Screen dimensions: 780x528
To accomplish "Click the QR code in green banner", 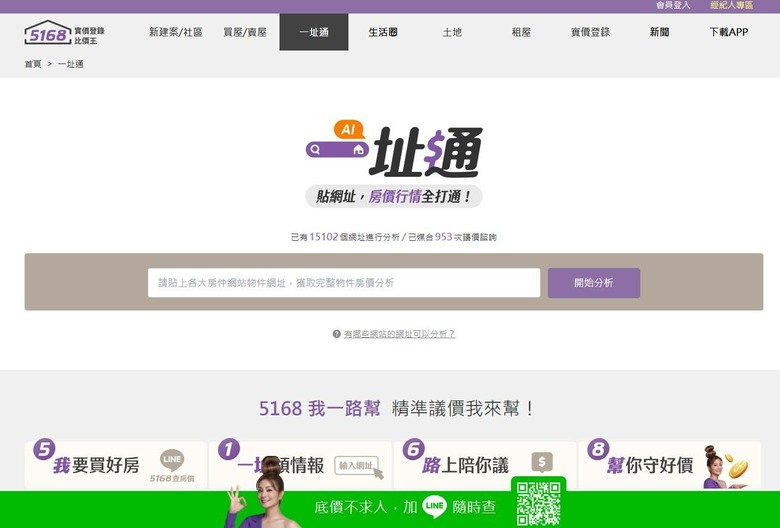I will point(538,503).
